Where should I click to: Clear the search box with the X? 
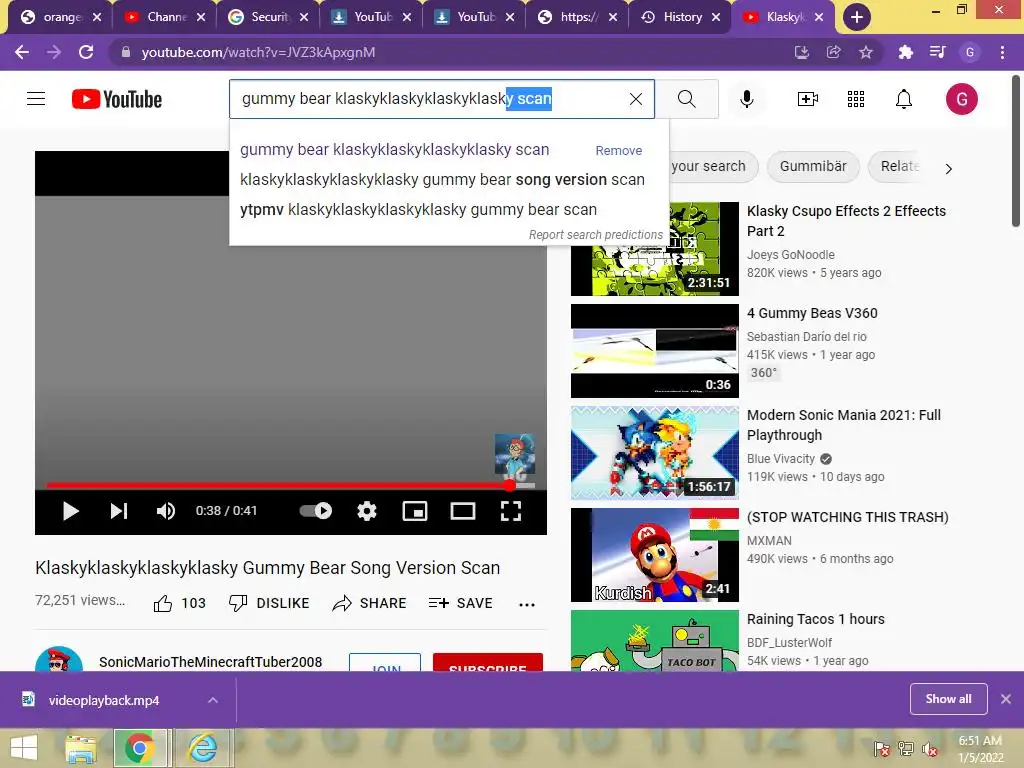coord(635,99)
